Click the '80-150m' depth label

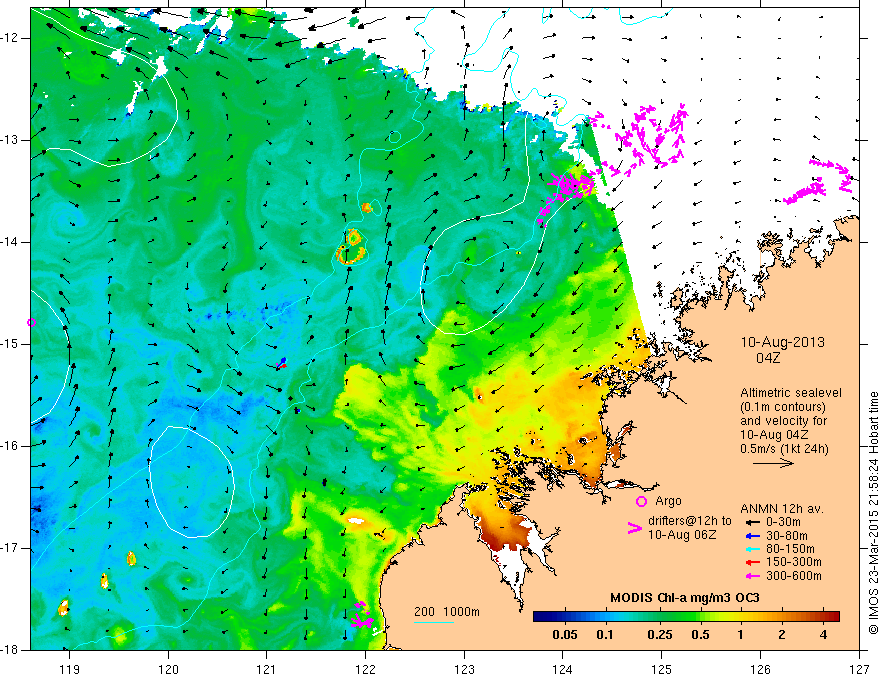click(x=790, y=549)
